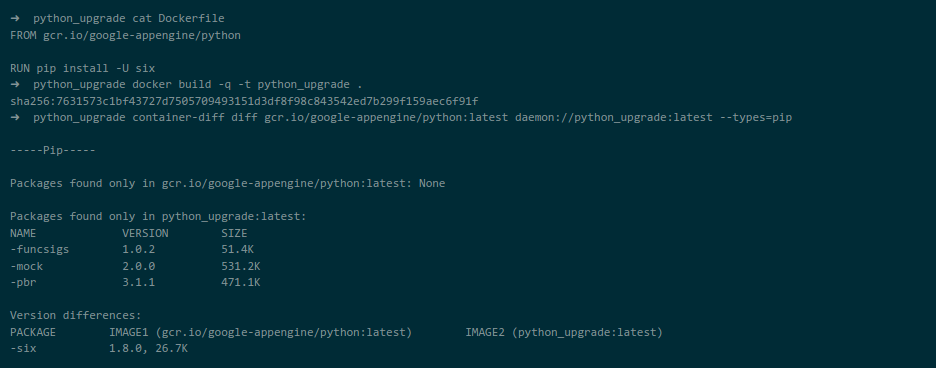
Task: Select the sha256 image hash line
Action: tap(244, 101)
